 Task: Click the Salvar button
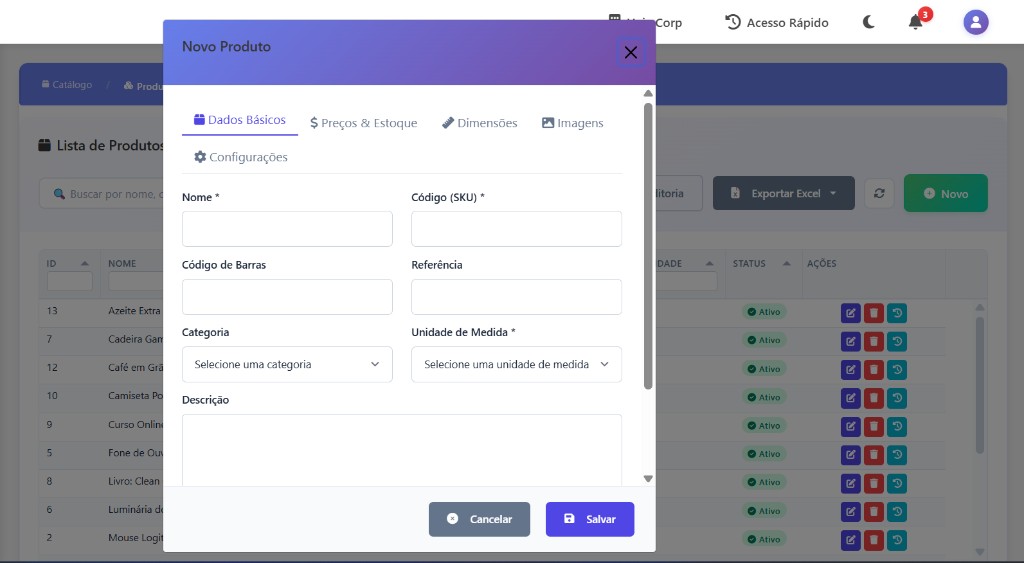tap(590, 519)
